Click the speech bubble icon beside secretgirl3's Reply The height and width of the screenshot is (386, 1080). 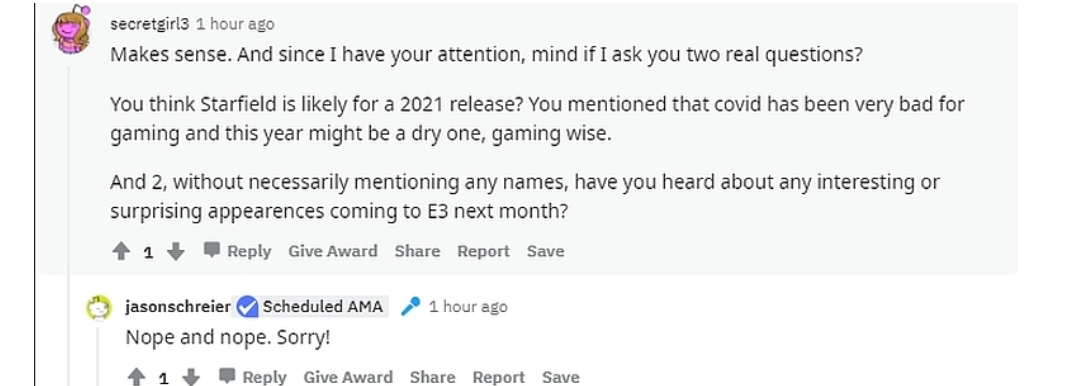[x=212, y=250]
